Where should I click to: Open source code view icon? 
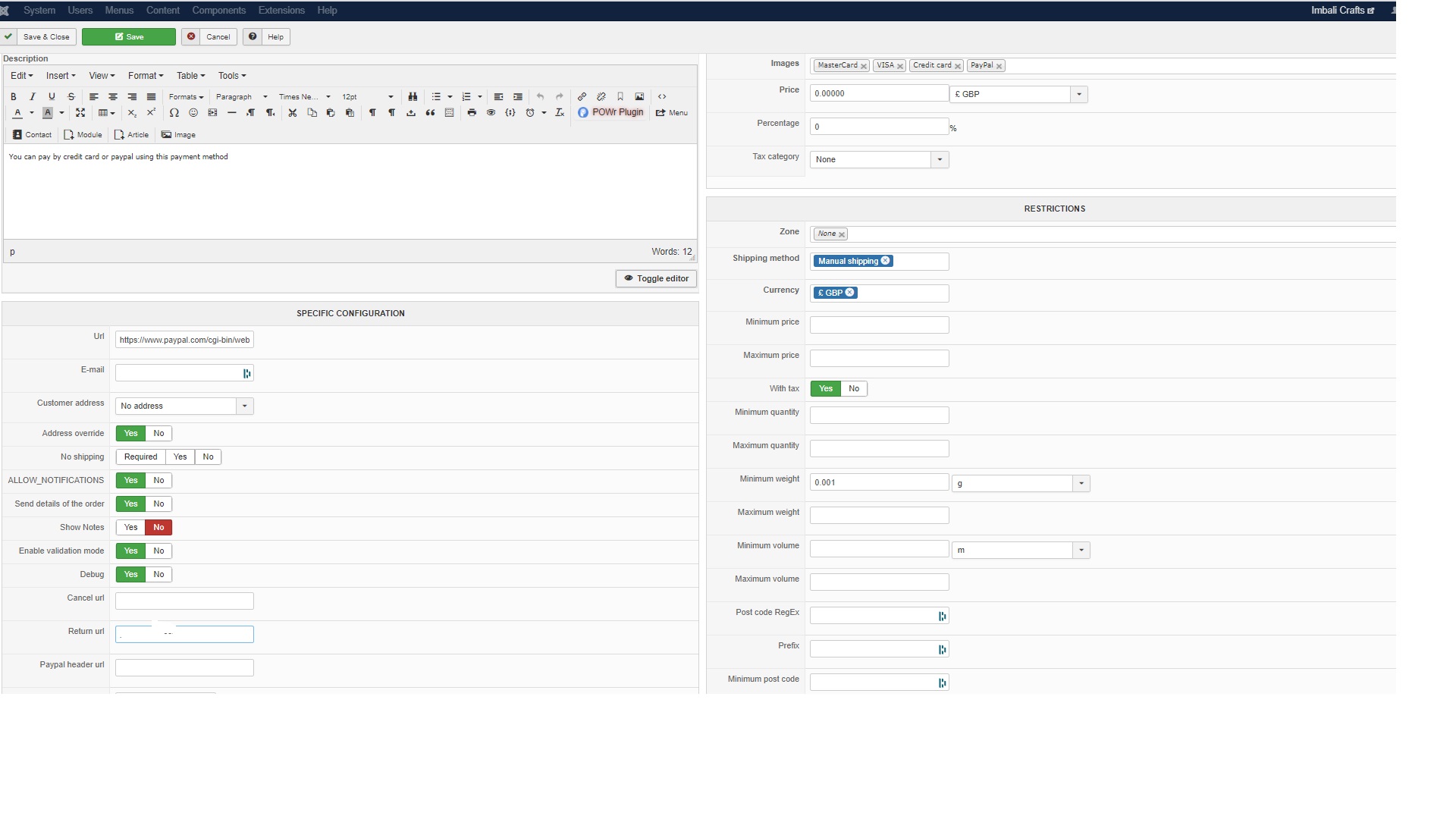662,97
